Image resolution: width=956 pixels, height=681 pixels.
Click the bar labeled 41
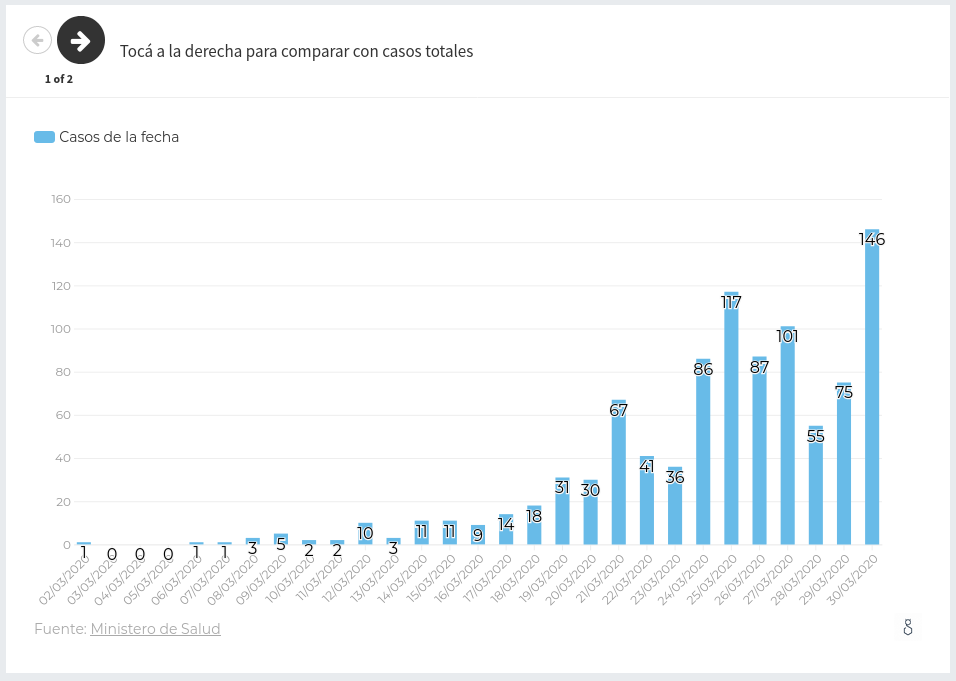(647, 501)
